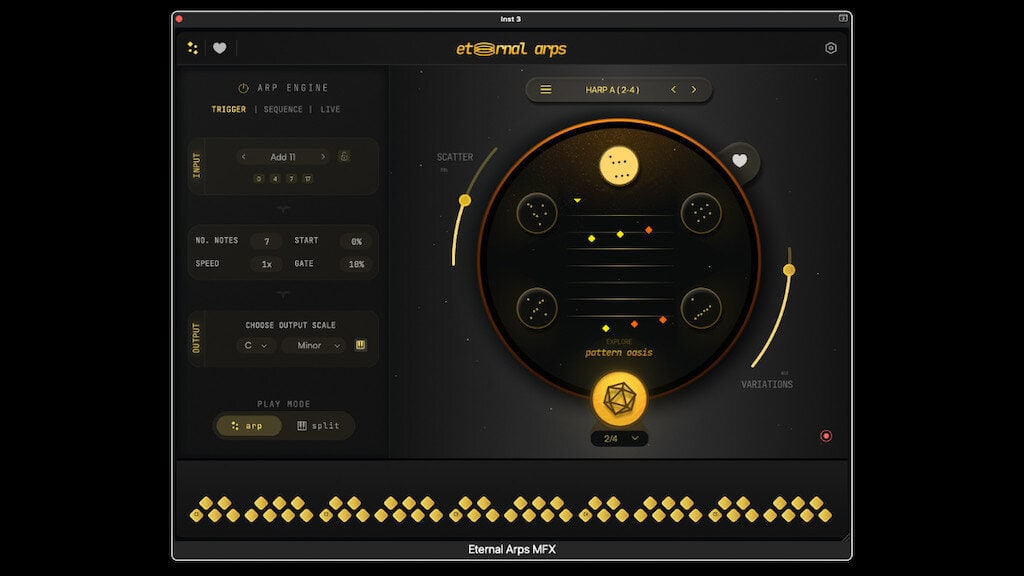Click the keyboard icon beside Minor scale
The image size is (1024, 576).
[x=360, y=345]
